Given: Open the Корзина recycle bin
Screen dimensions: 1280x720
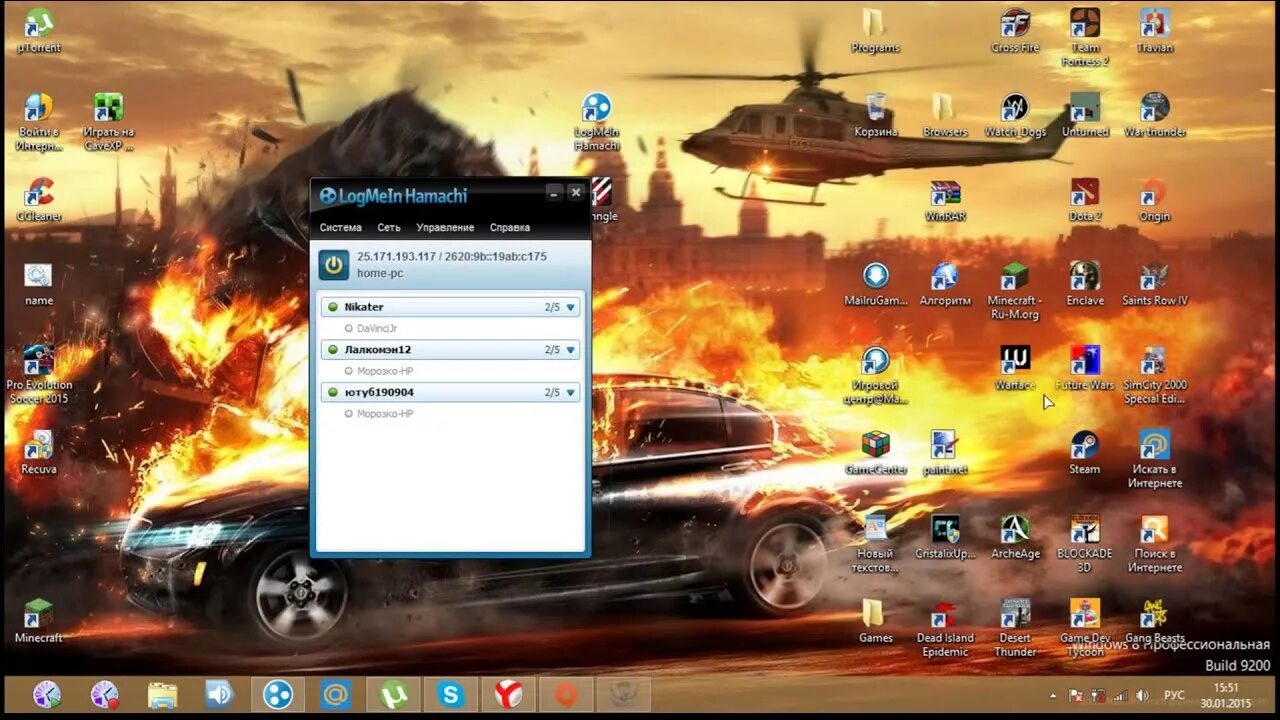Looking at the screenshot, I should click(x=875, y=114).
